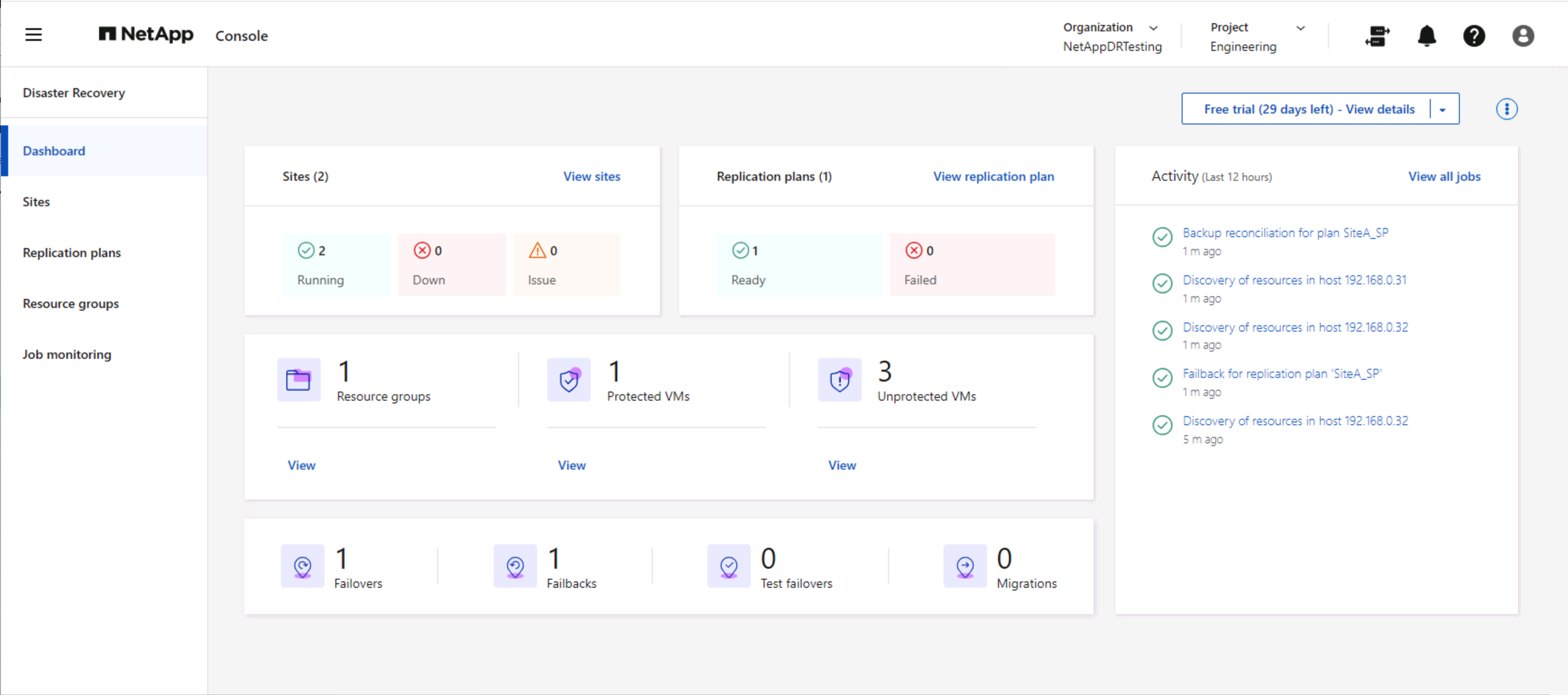Click the notifications bell icon

coord(1426,36)
